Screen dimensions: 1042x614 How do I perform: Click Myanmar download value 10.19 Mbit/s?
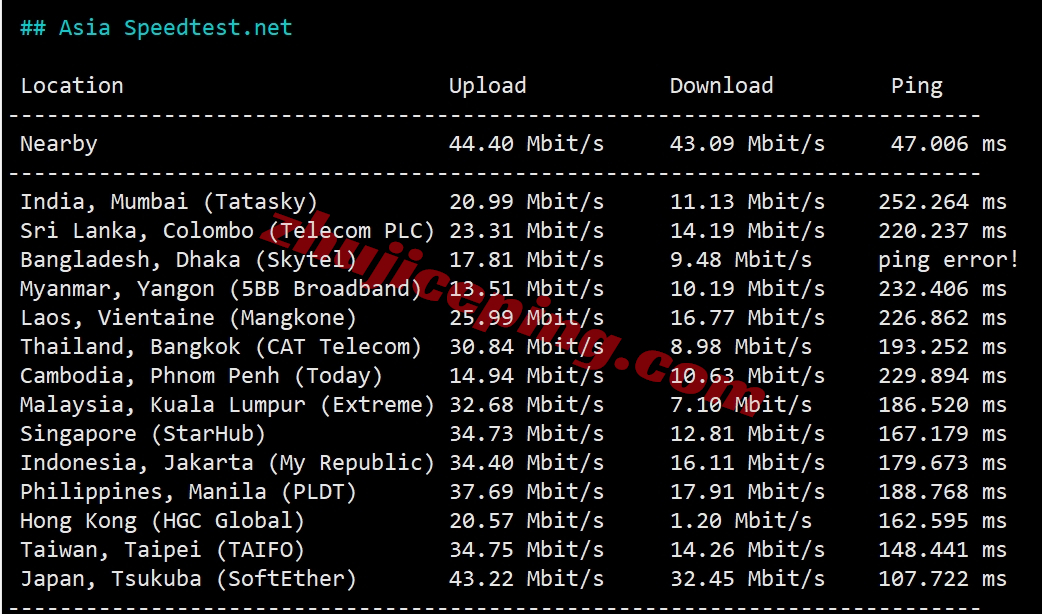tap(747, 288)
